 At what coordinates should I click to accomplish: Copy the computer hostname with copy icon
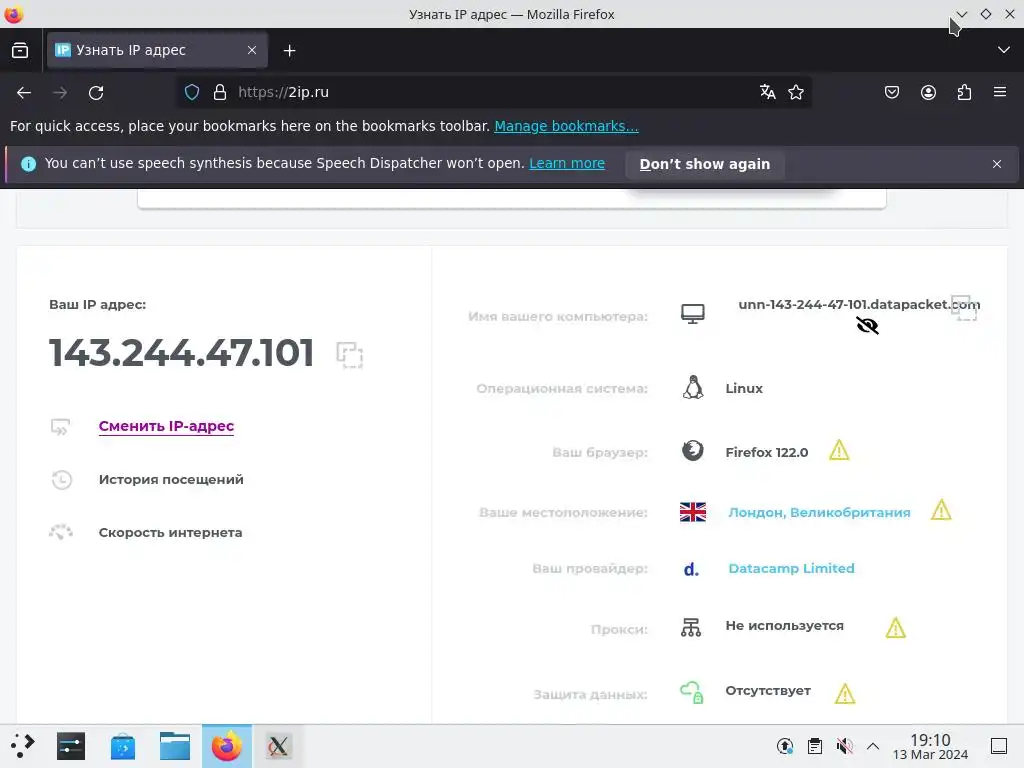click(x=964, y=308)
